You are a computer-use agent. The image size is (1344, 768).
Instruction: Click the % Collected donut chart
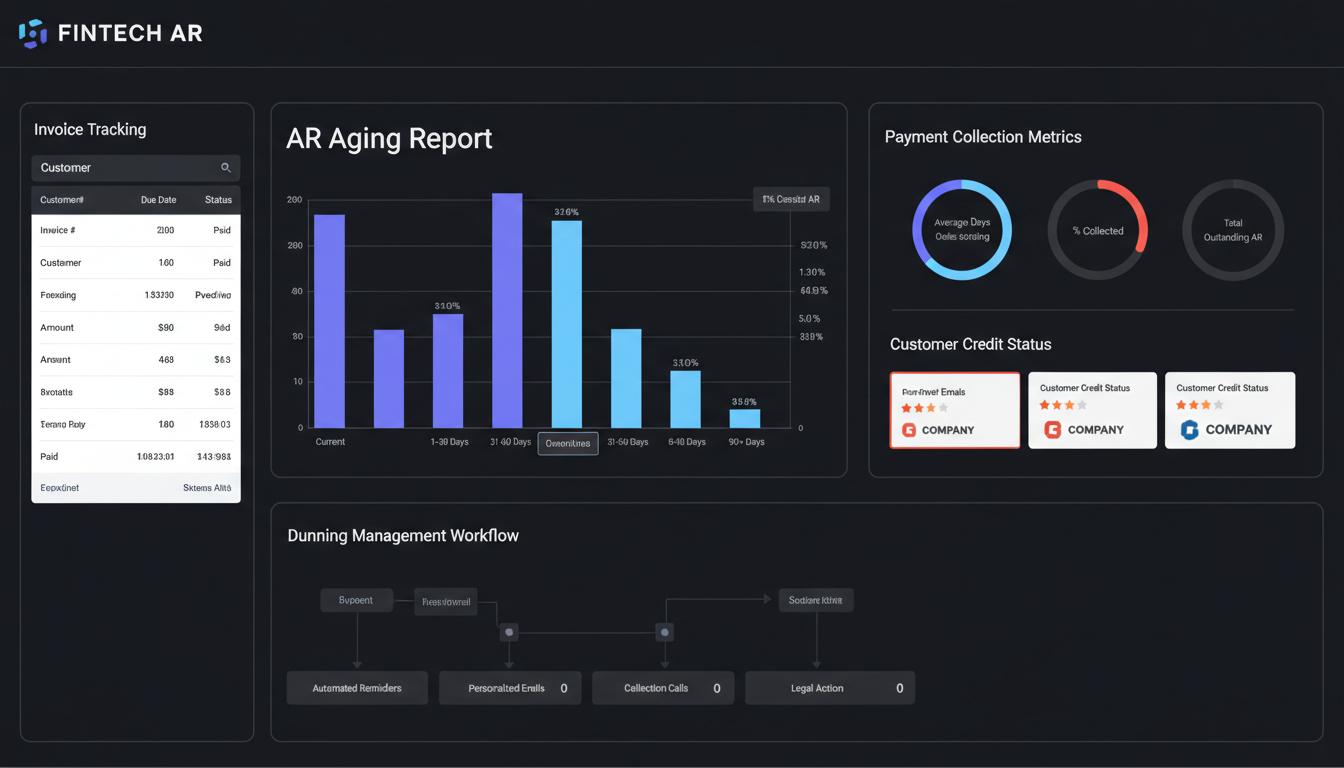click(x=1097, y=229)
